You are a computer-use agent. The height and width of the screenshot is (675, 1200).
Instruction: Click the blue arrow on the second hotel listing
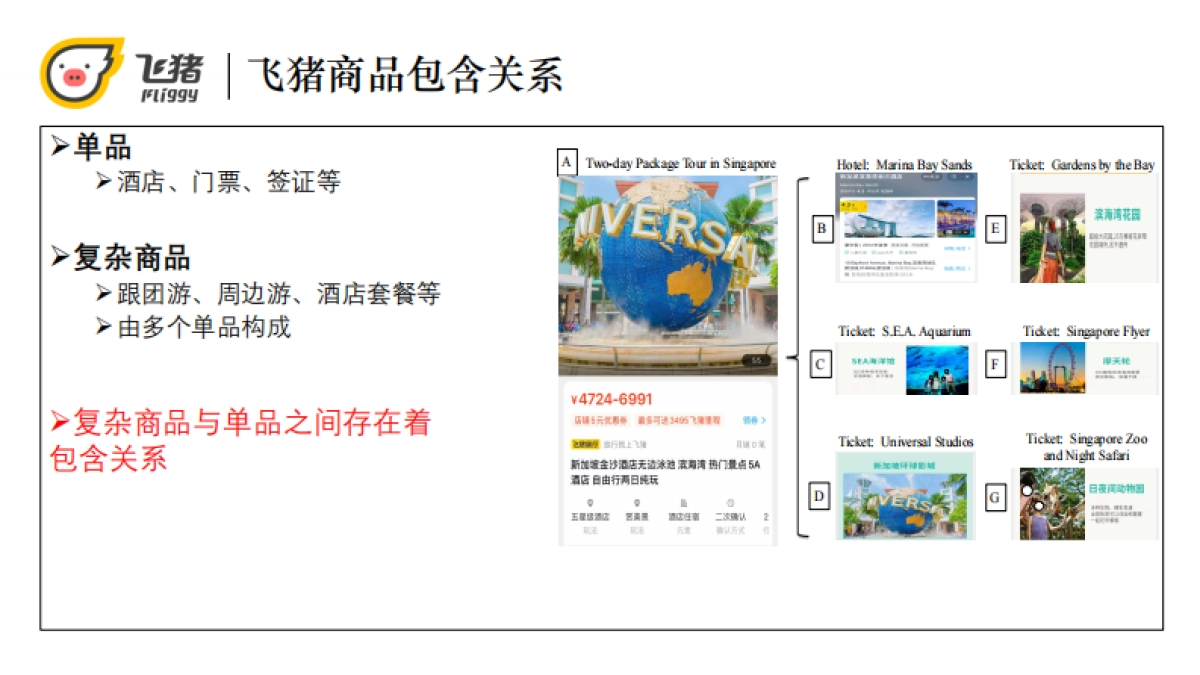pos(968,269)
